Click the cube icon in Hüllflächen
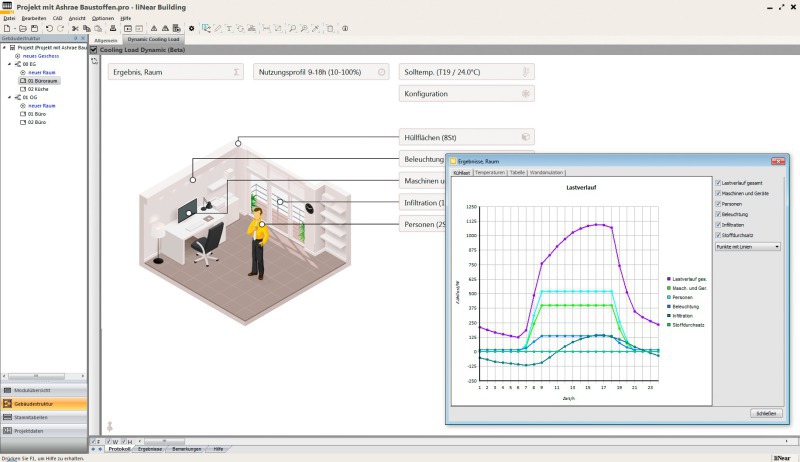The width and height of the screenshot is (800, 462). 526,137
